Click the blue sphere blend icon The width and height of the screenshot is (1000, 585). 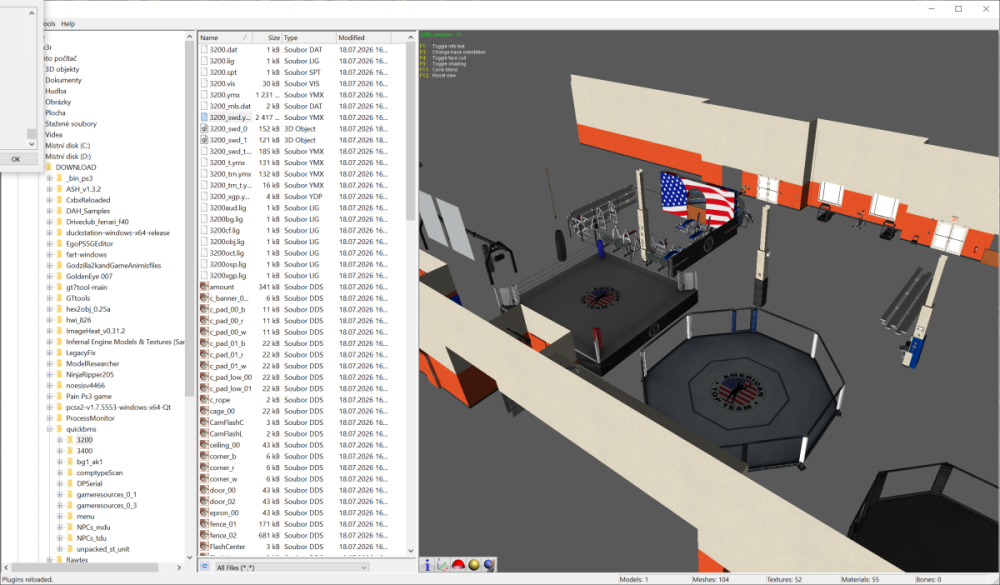(489, 565)
